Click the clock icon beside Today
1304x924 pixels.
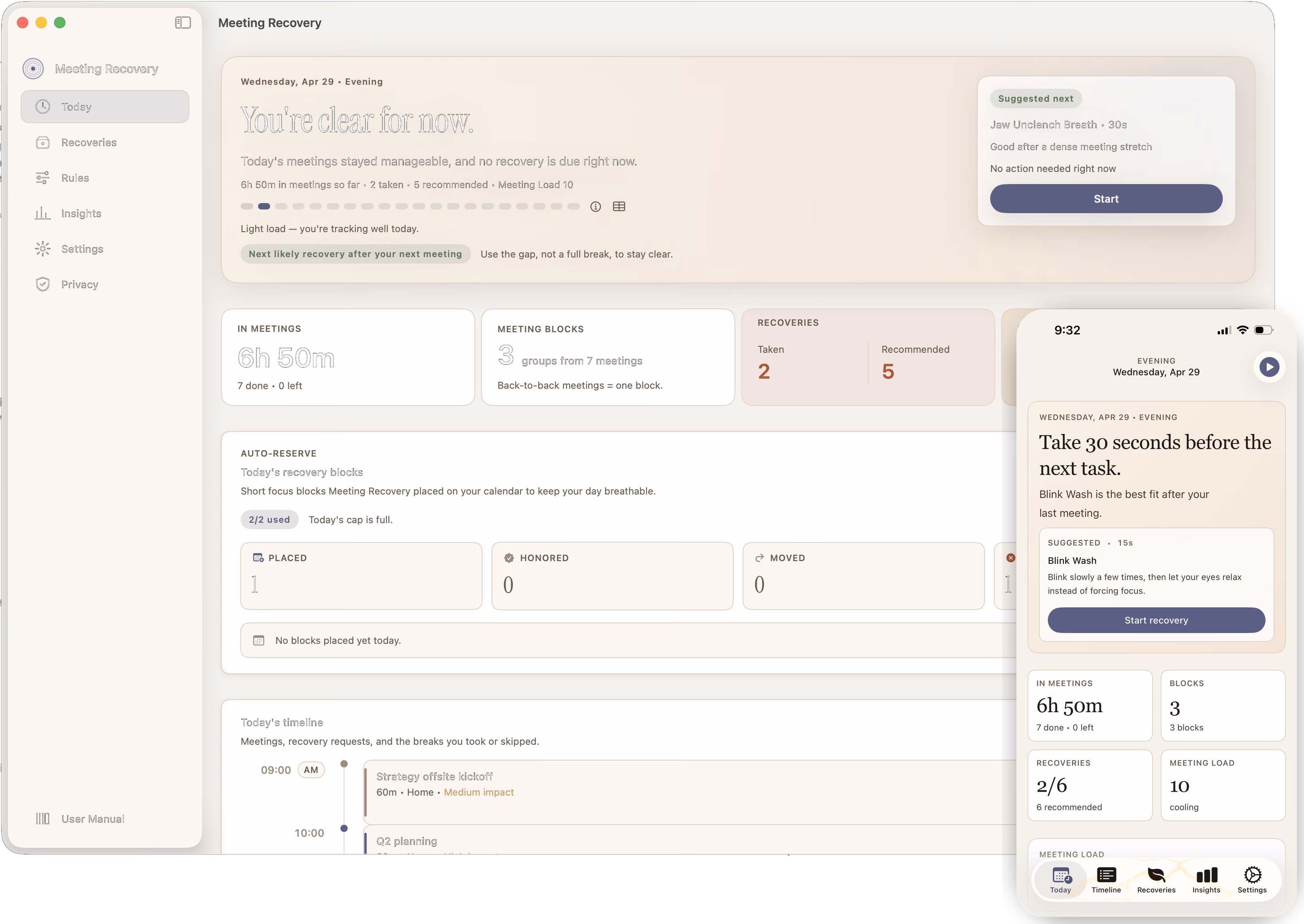pyautogui.click(x=43, y=106)
